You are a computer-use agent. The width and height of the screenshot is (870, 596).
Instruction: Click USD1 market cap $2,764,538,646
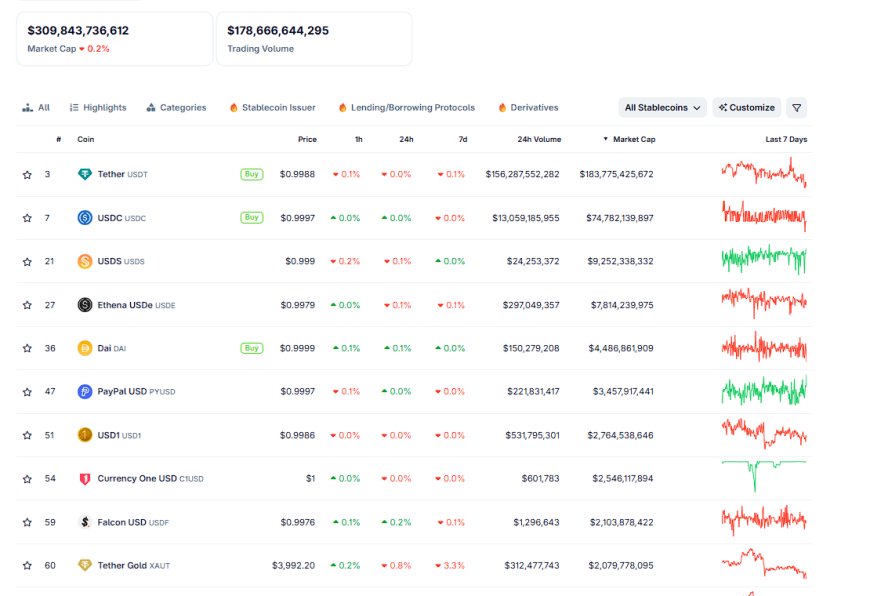(620, 436)
